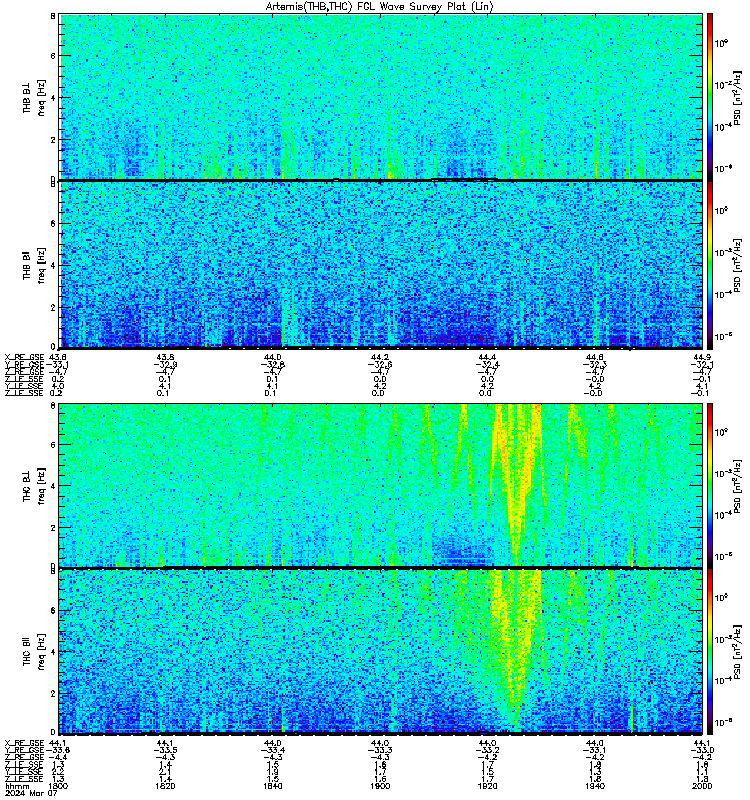This screenshot has width=750, height=800.
Task: Click the PSD [nT²/Hz] label beside THC B∥ colorbar
Action: point(737,651)
